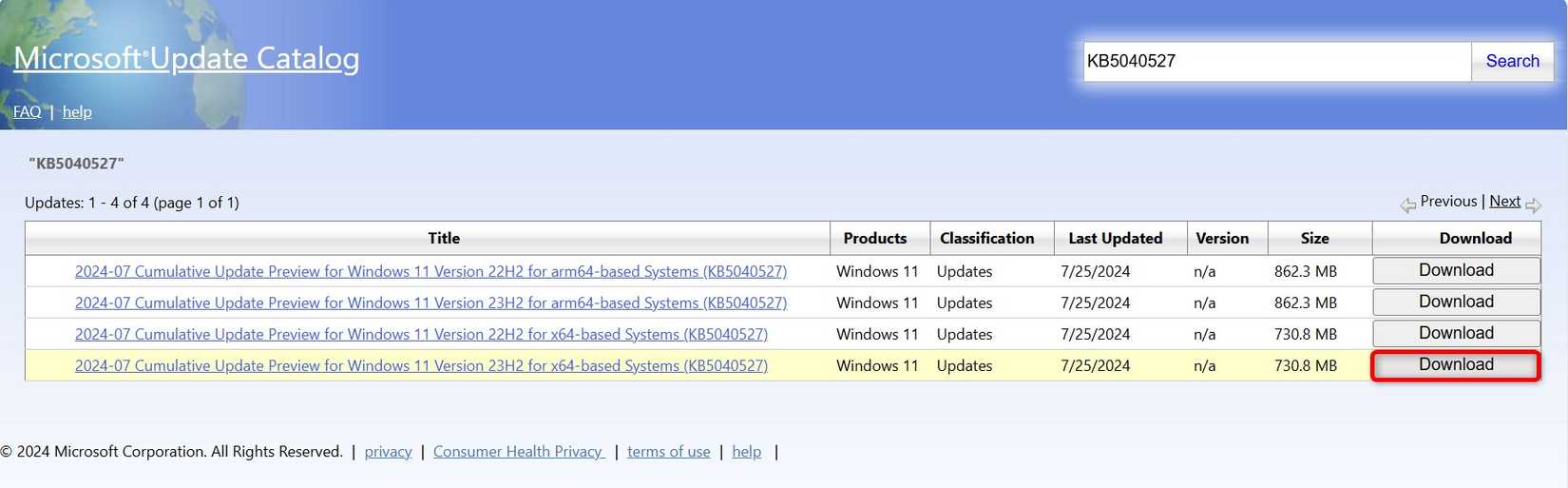The image size is (1568, 488).
Task: Open the 22H2 x64 update details link
Action: (x=421, y=335)
